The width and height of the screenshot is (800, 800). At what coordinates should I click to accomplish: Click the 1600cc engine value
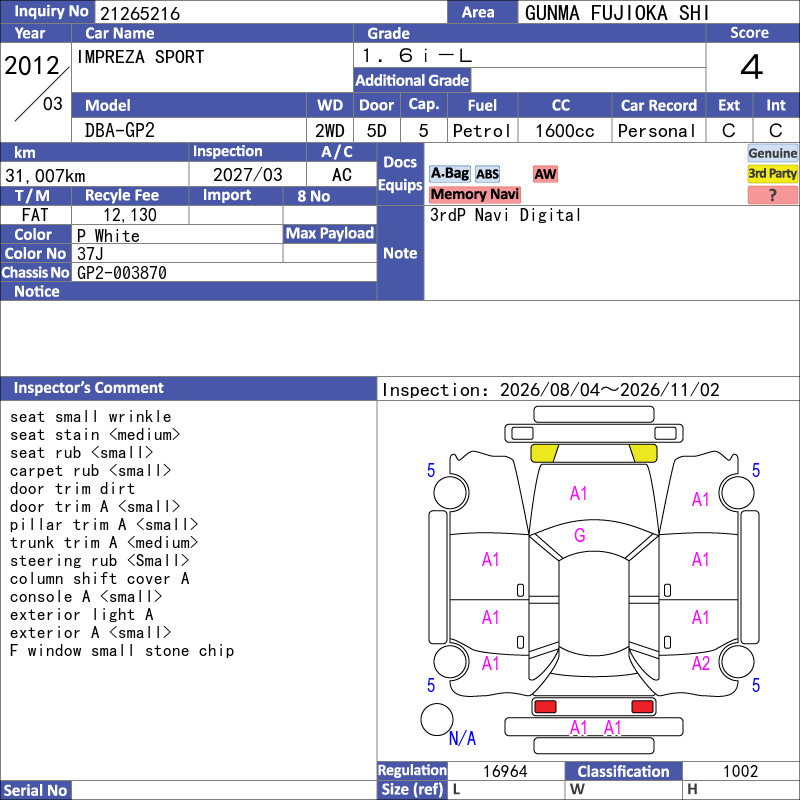pyautogui.click(x=564, y=131)
